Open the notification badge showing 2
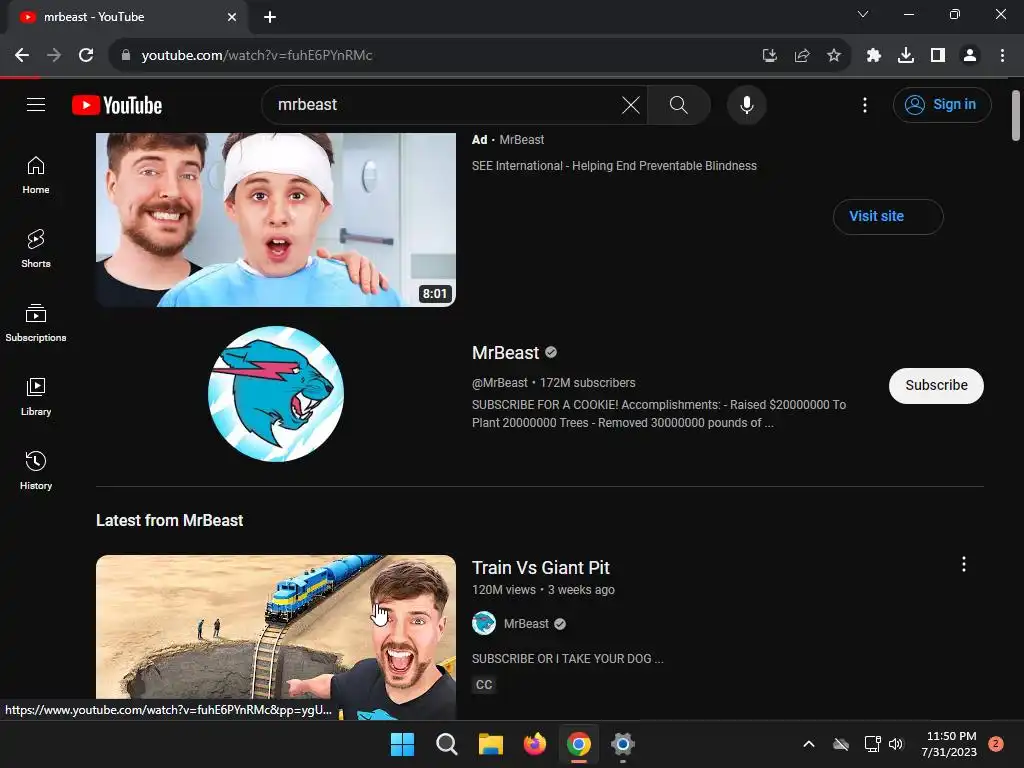1024x768 pixels. [x=995, y=744]
